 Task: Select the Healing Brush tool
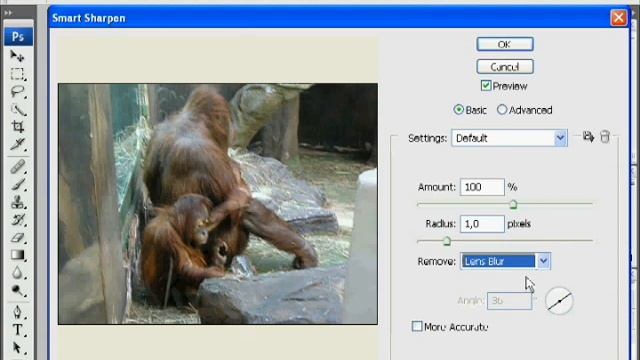click(x=17, y=167)
